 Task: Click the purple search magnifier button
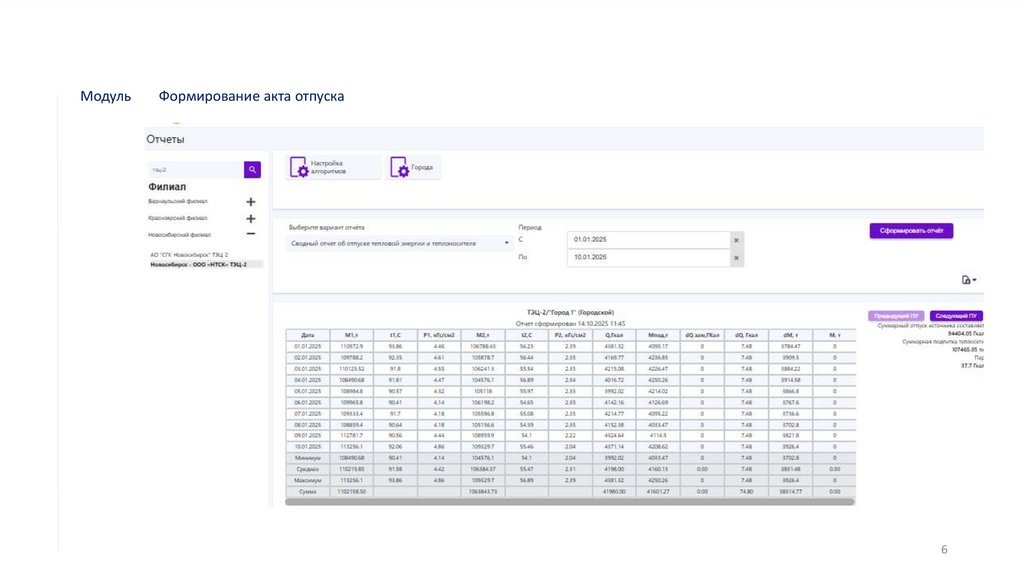[252, 170]
